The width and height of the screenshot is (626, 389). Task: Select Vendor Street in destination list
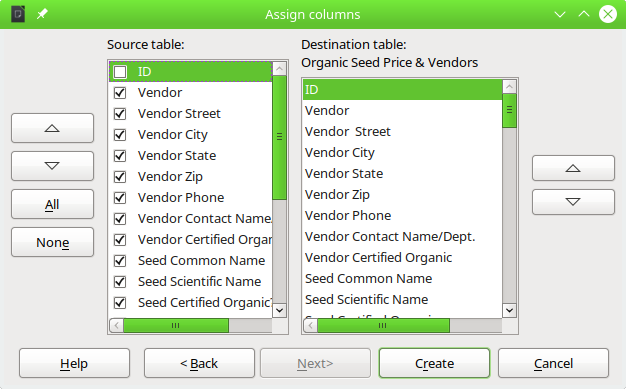click(x=402, y=132)
